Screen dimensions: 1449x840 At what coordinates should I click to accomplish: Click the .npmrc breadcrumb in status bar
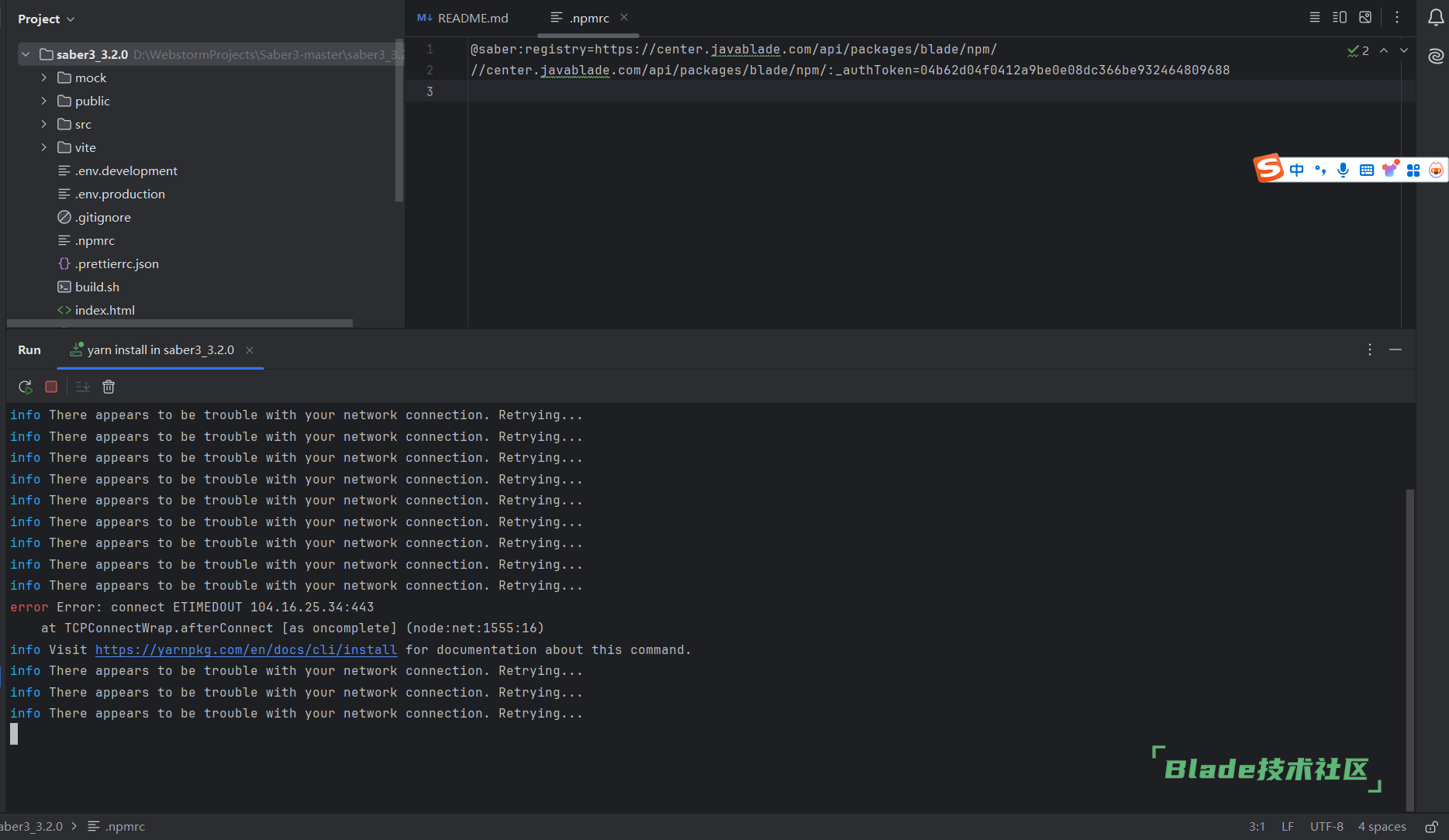[x=116, y=827]
